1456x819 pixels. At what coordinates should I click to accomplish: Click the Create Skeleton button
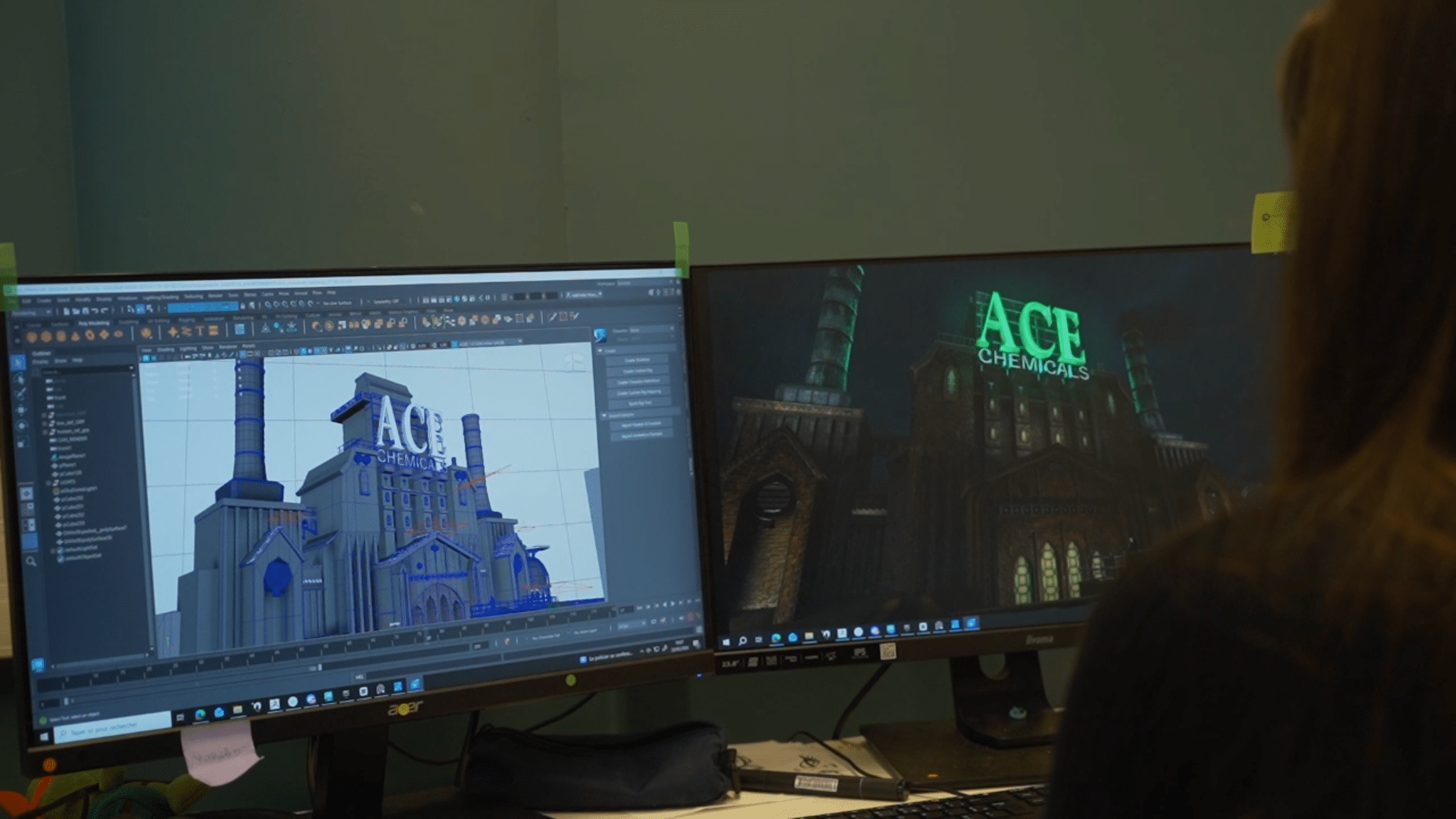pyautogui.click(x=638, y=360)
